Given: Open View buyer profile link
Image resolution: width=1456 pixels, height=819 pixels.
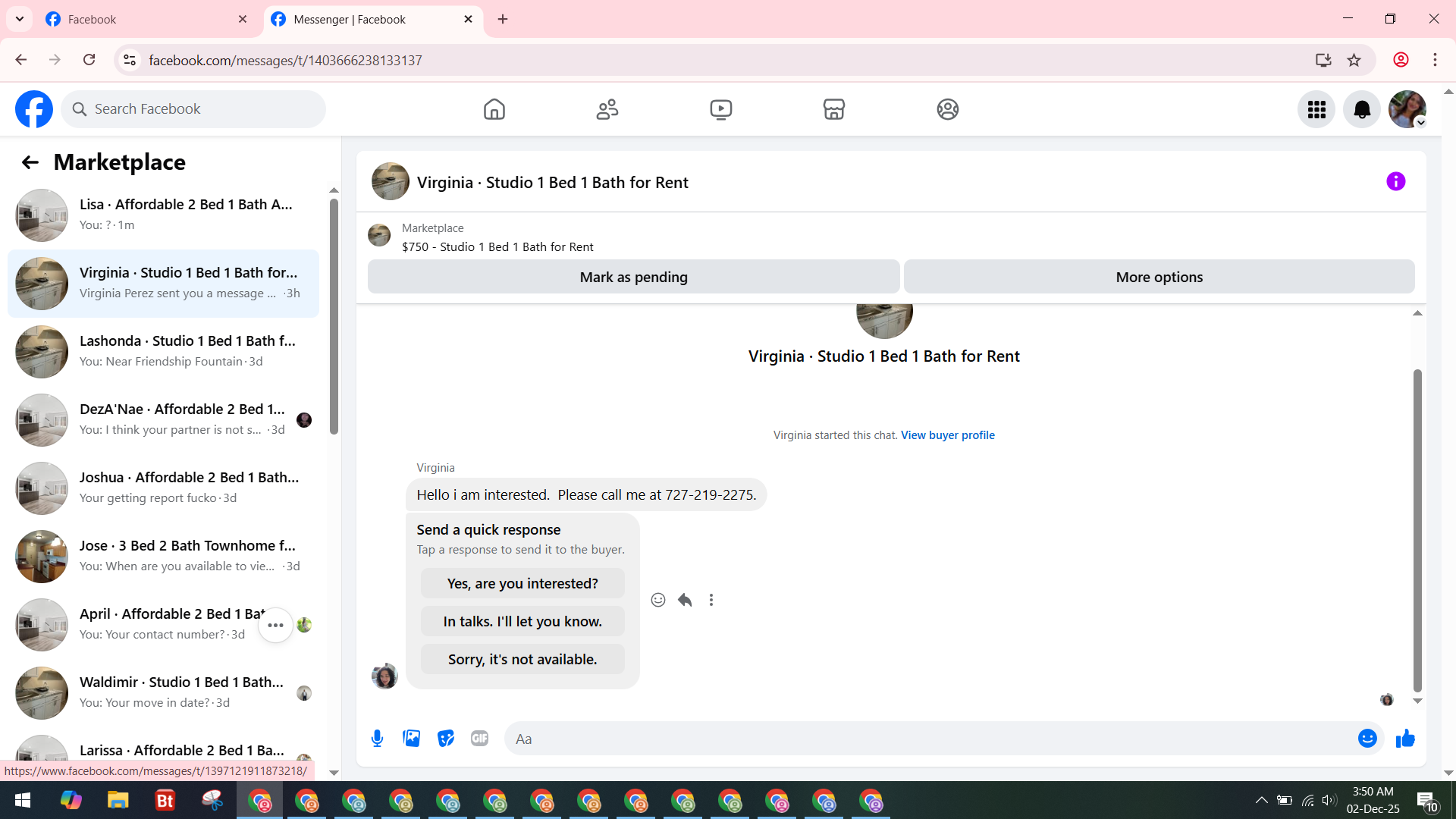Looking at the screenshot, I should tap(947, 435).
